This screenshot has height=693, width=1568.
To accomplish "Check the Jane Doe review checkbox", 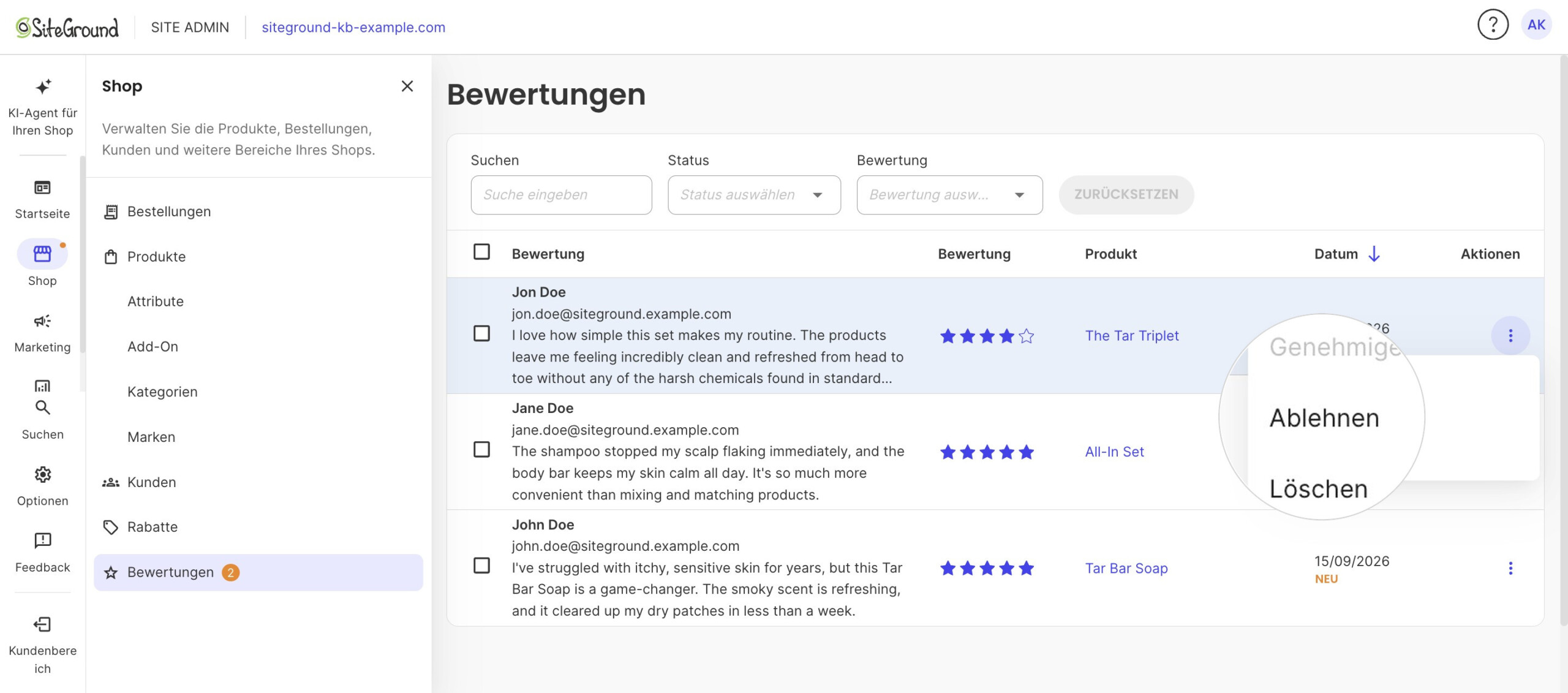I will (x=481, y=450).
